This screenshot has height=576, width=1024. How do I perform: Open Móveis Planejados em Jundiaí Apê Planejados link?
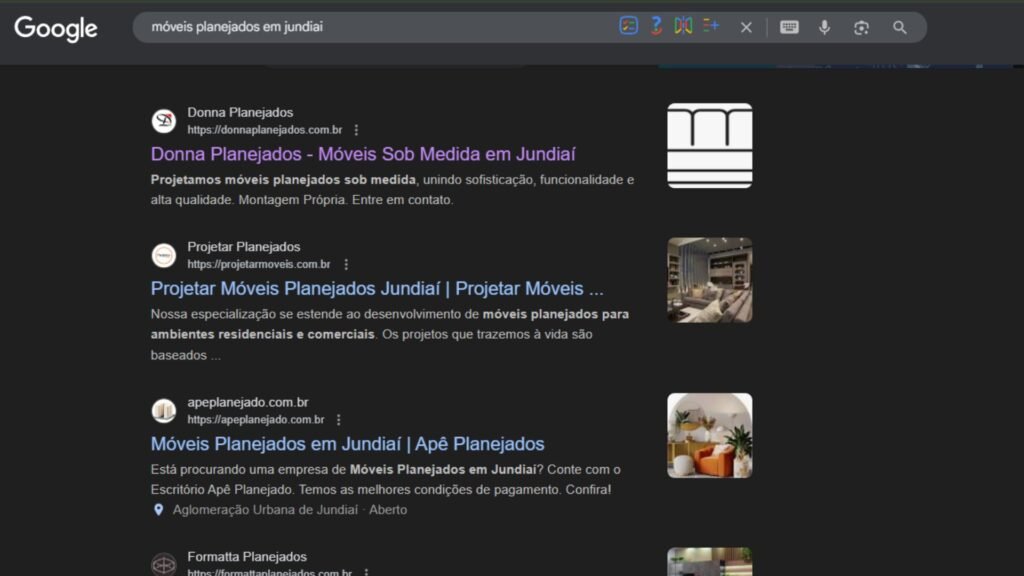(x=347, y=444)
